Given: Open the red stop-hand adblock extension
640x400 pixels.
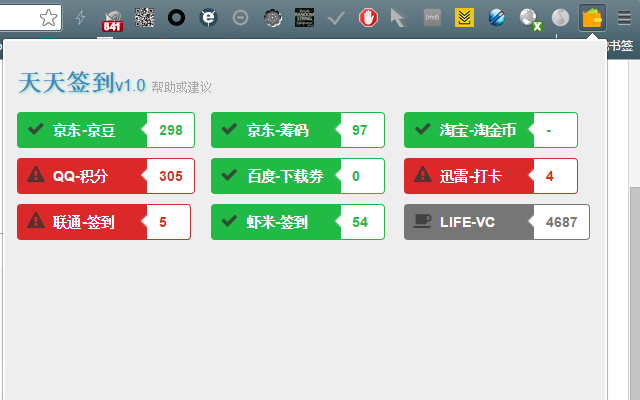Looking at the screenshot, I should [x=368, y=18].
